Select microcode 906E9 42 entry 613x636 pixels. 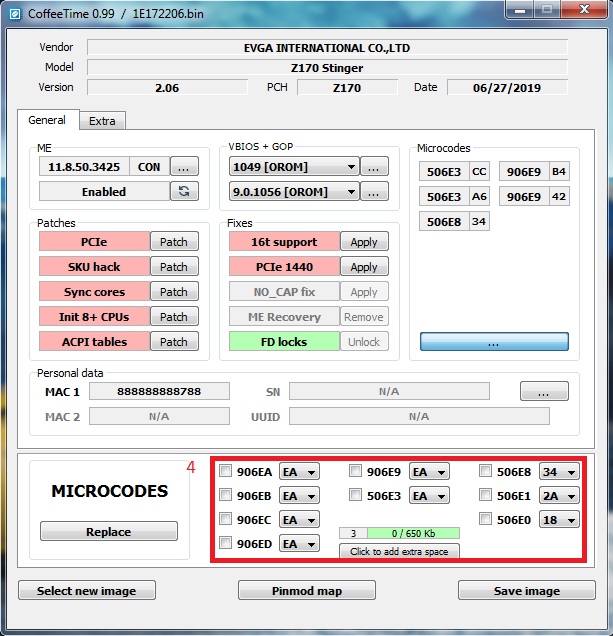pyautogui.click(x=534, y=196)
